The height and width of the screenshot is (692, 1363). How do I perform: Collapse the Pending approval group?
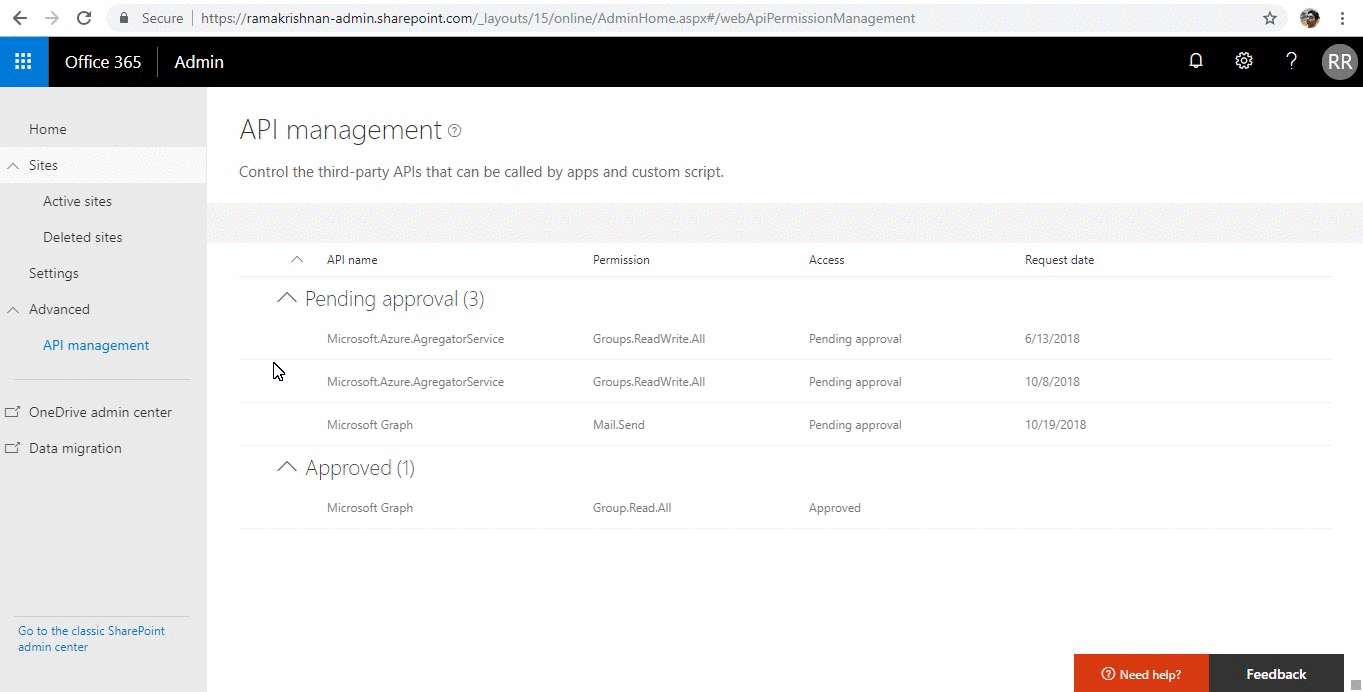[x=287, y=298]
